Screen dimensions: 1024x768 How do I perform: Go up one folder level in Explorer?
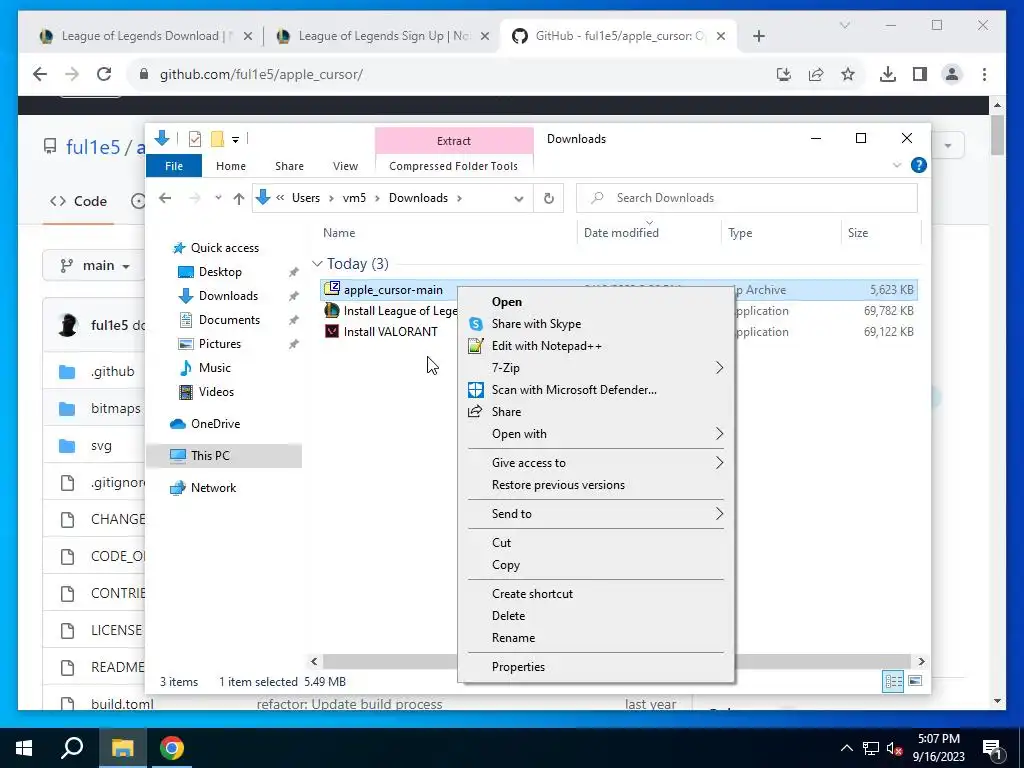click(238, 199)
